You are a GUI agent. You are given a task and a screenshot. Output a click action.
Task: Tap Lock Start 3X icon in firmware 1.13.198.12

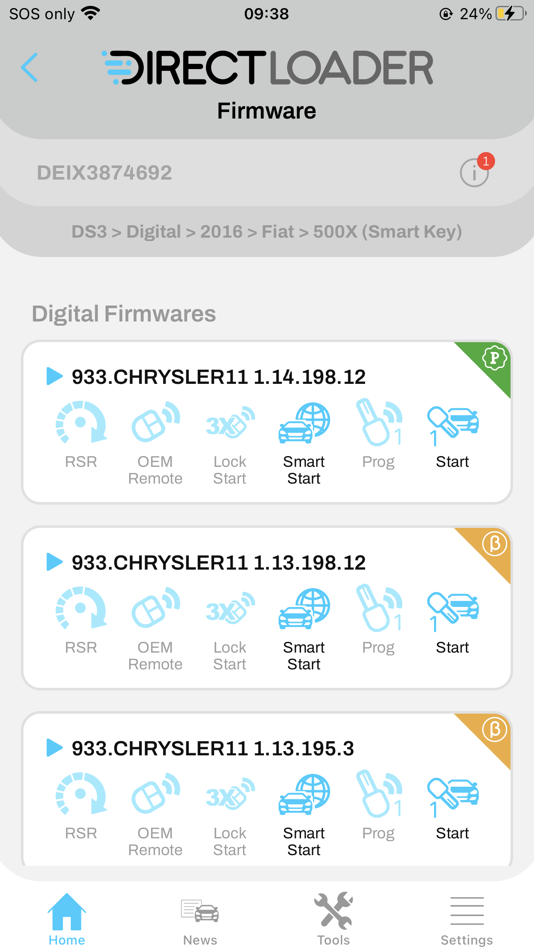[x=230, y=608]
